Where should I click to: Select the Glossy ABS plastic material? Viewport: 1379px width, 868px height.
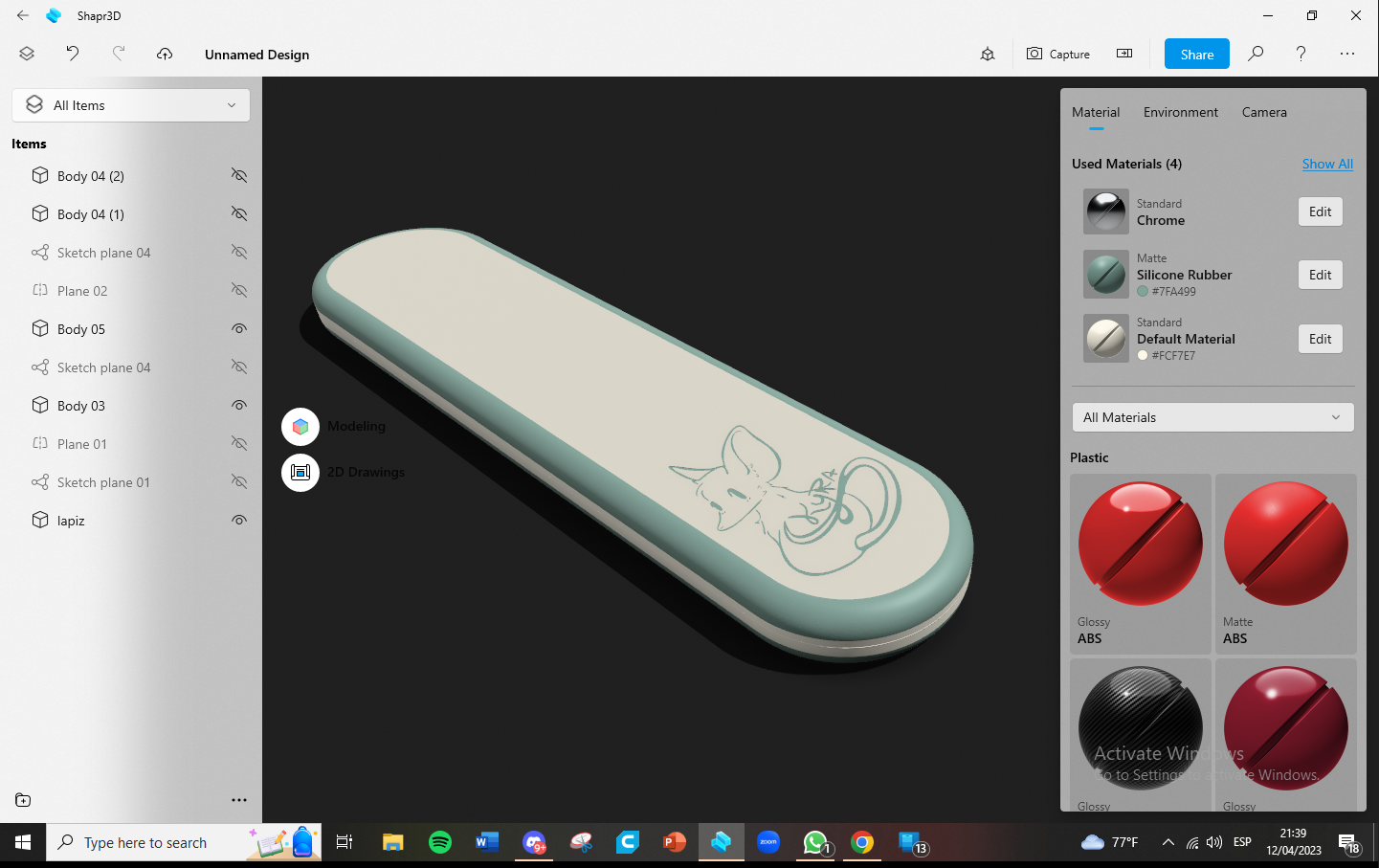tap(1141, 564)
